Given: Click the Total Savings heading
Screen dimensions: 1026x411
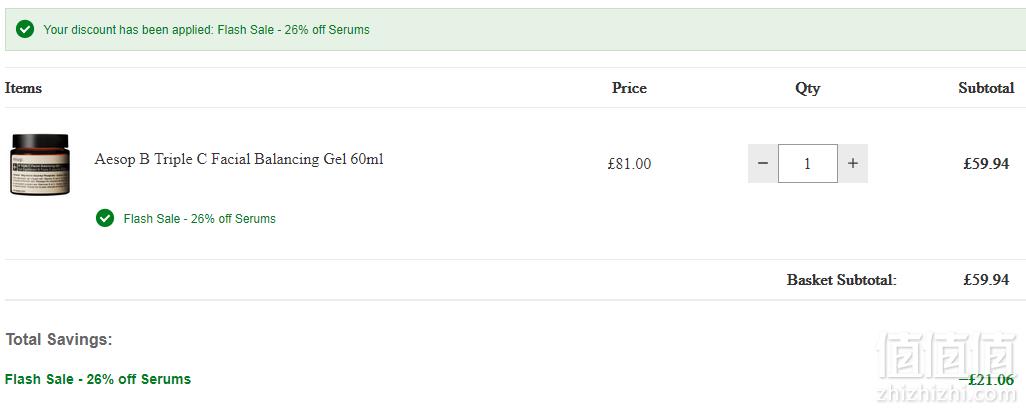Looking at the screenshot, I should (59, 340).
